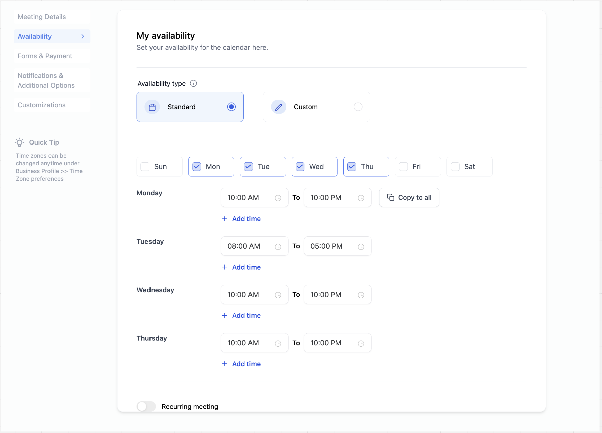Open Notifications & Additional Options section
Image resolution: width=602 pixels, height=433 pixels.
pos(52,80)
